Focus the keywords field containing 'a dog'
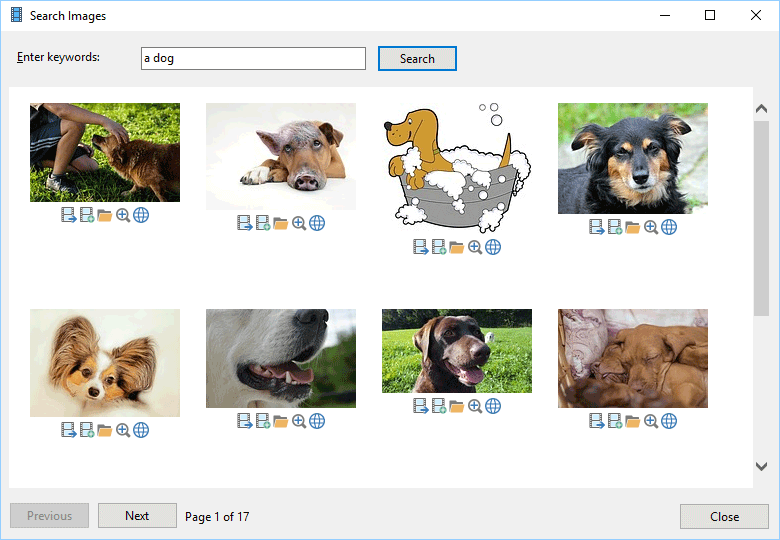 tap(253, 59)
